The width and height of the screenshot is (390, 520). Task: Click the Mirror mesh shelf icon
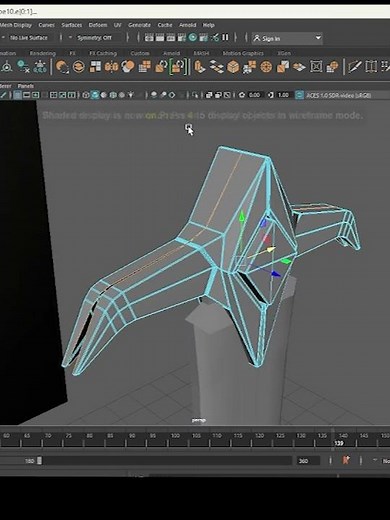point(111,67)
